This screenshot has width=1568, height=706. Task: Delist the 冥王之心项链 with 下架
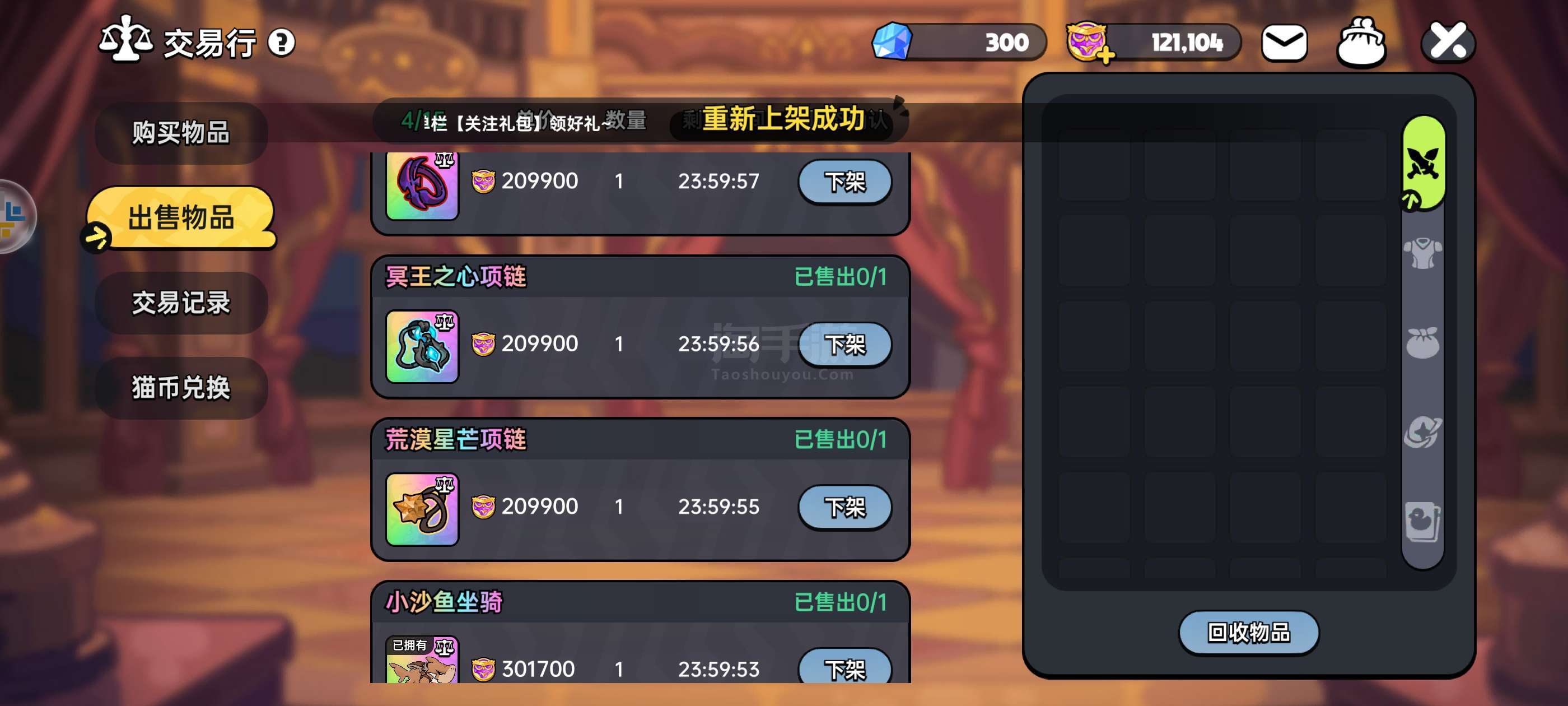(844, 344)
